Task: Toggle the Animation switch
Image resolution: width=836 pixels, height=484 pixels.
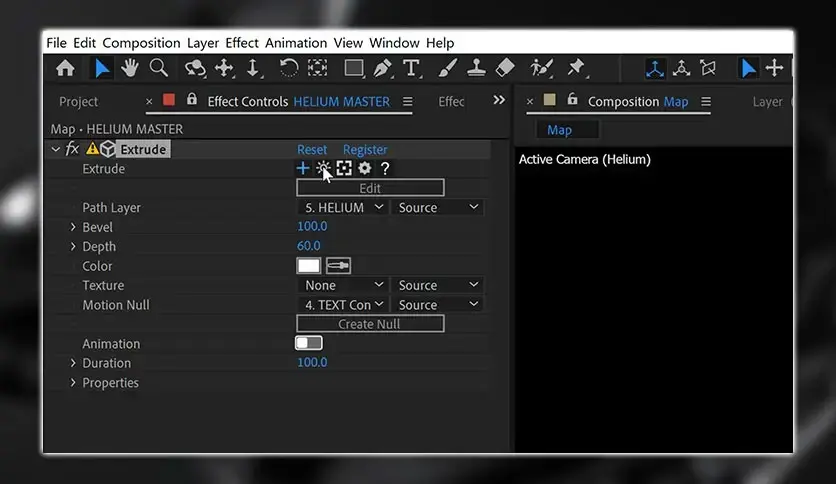Action: point(309,343)
